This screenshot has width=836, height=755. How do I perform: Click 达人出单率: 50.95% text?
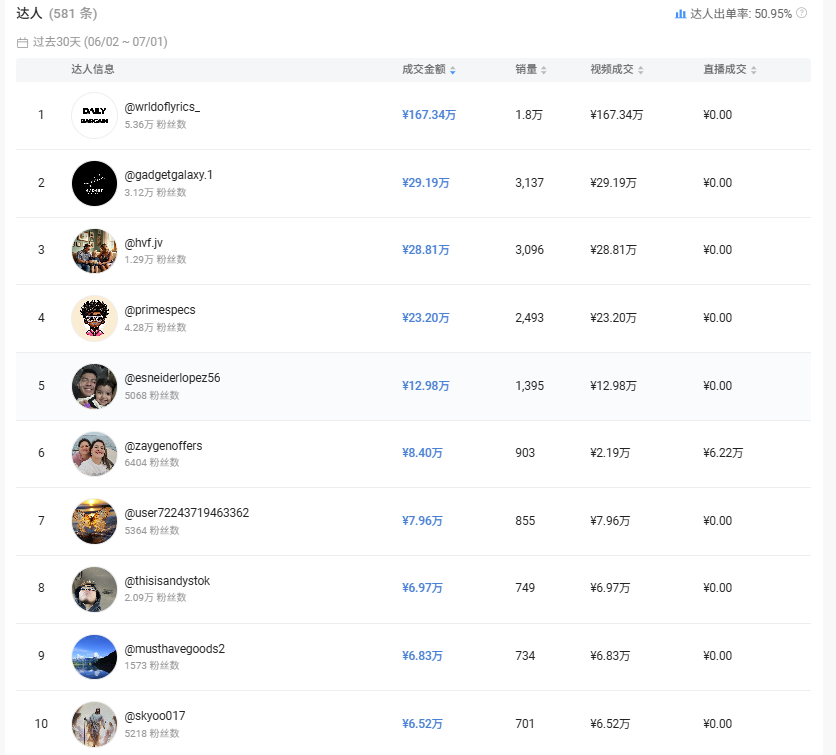click(741, 14)
